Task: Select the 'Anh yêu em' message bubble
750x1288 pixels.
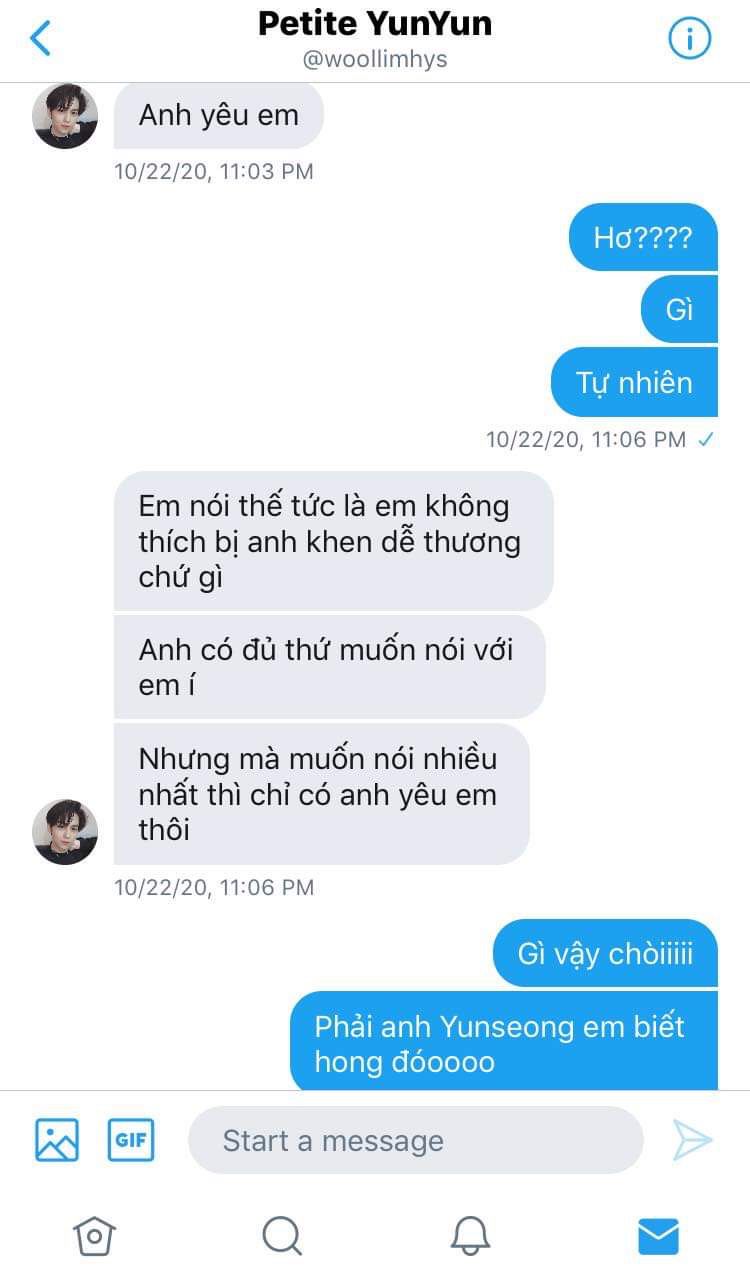Action: [219, 115]
